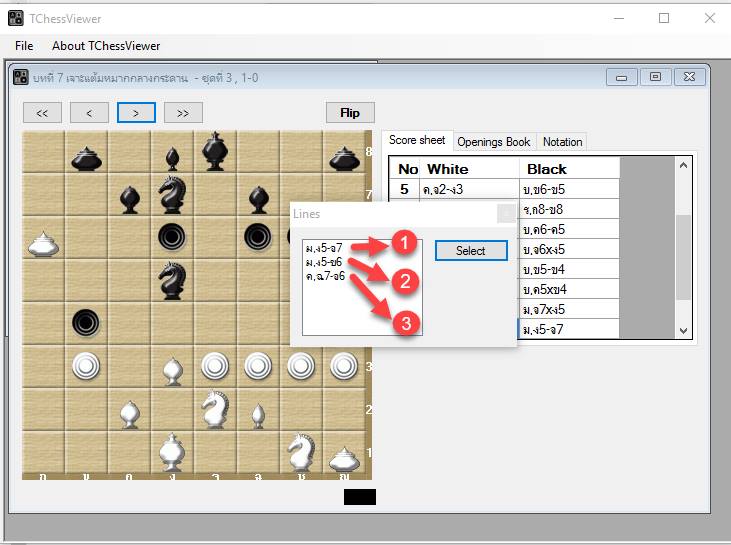Open the File menu
This screenshot has width=731, height=545.
tap(24, 46)
